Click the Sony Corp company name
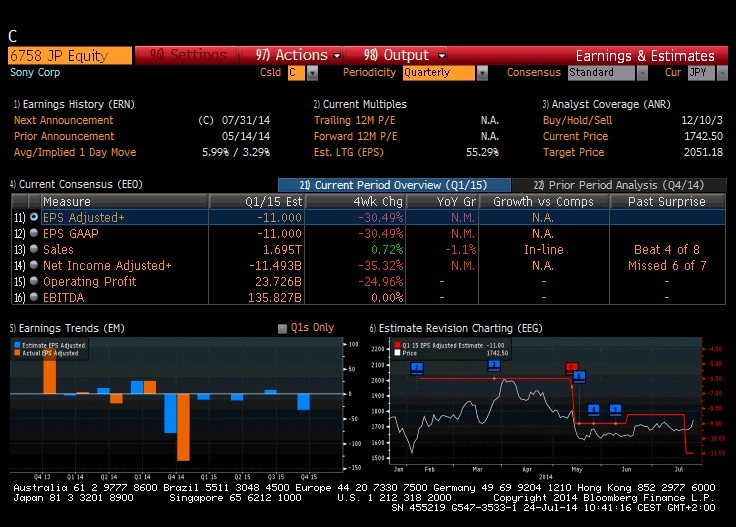Viewport: 736px width, 527px height. pos(35,72)
